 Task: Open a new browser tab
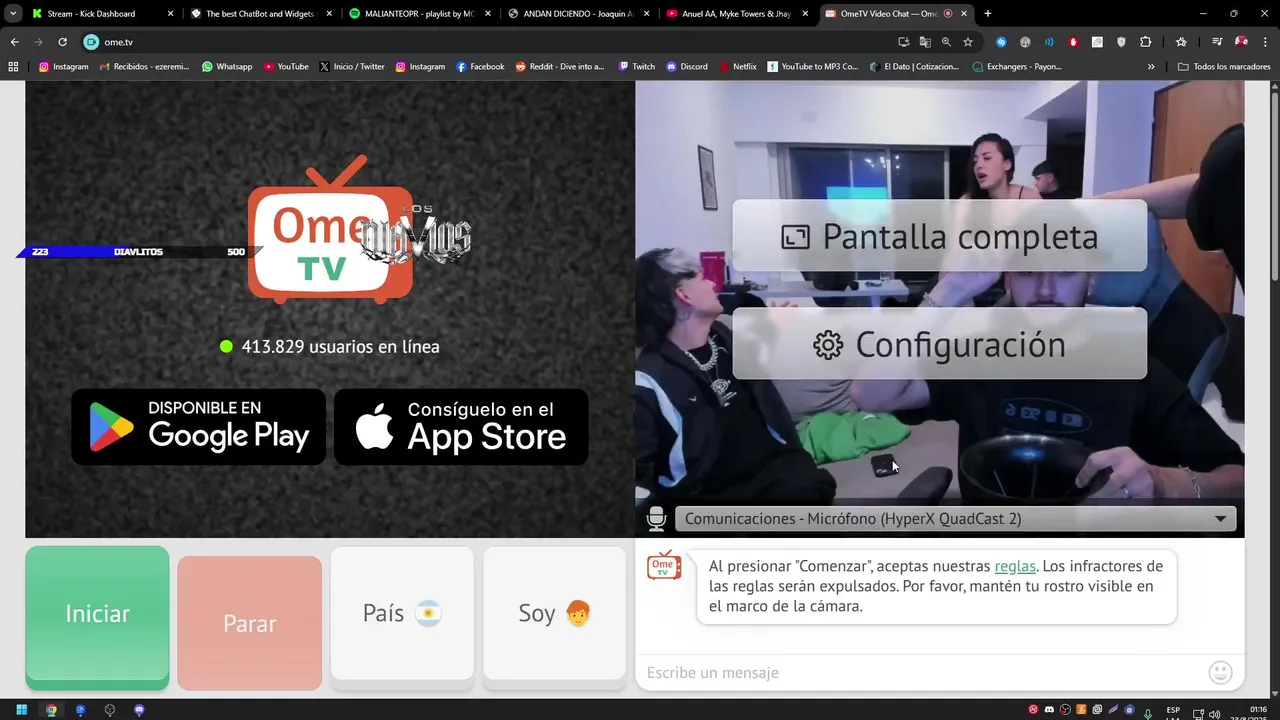988,14
